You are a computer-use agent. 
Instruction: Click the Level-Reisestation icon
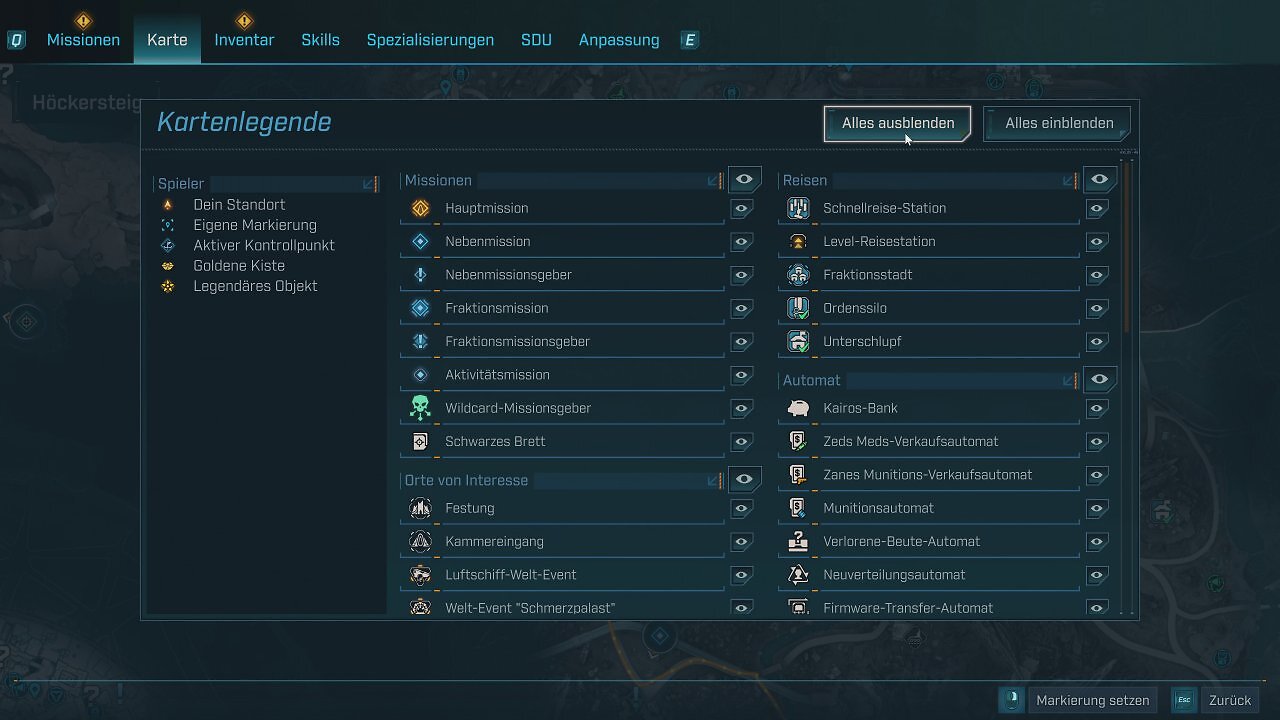pos(798,241)
